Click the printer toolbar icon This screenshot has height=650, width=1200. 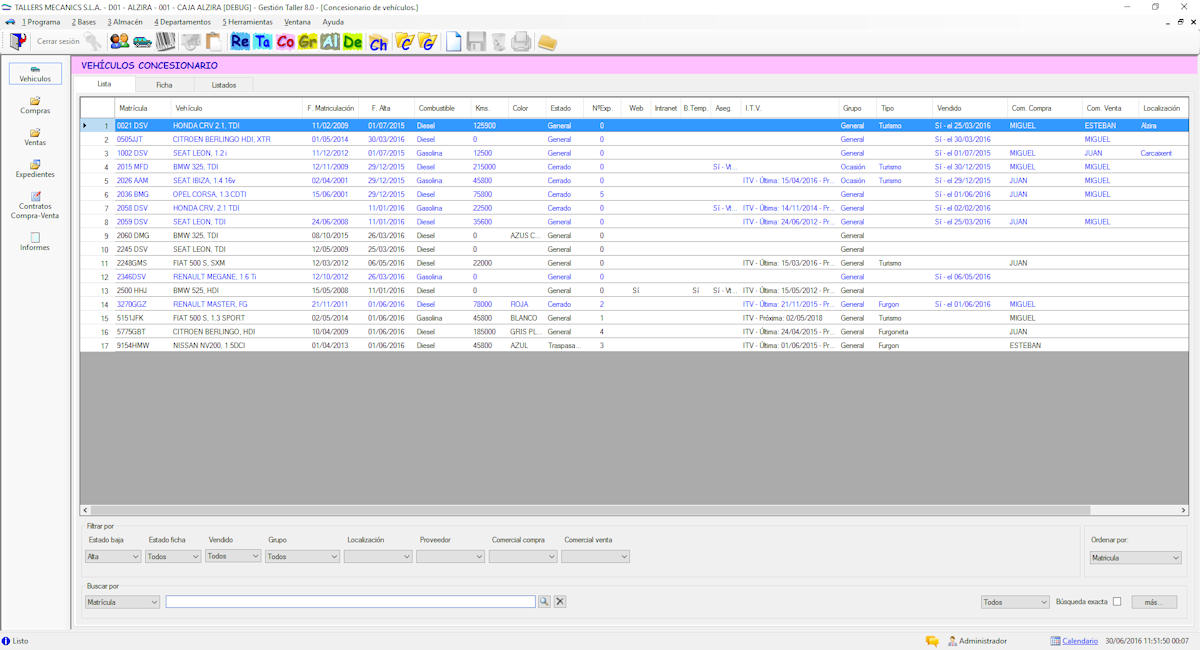(x=521, y=41)
